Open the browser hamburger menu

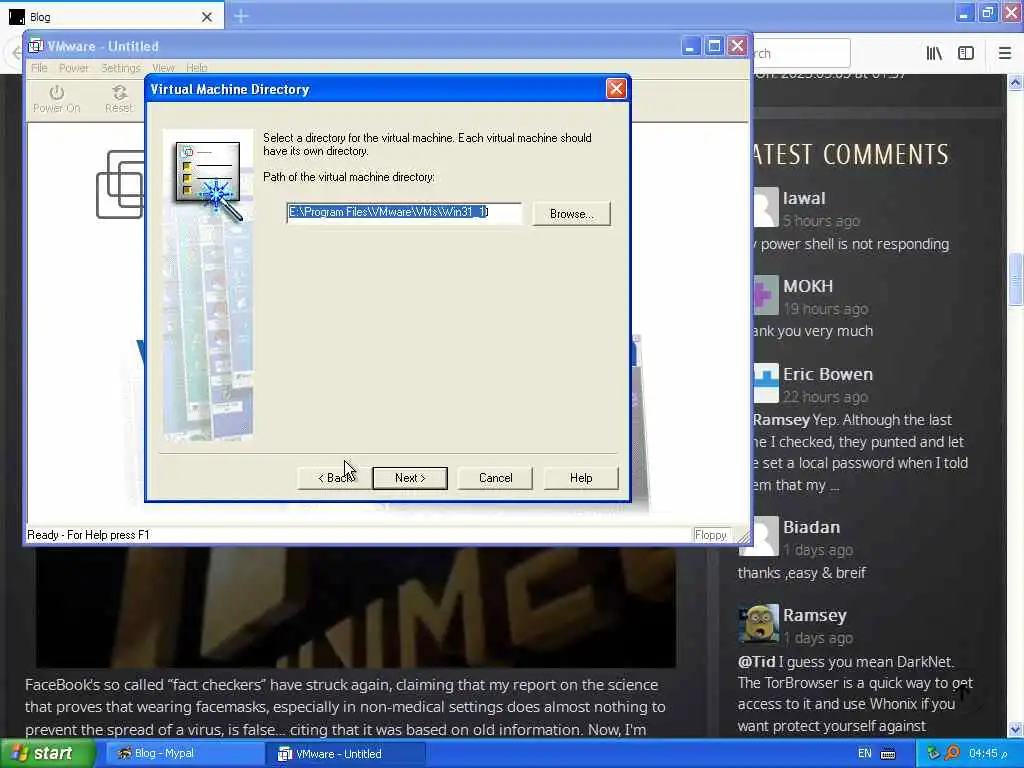[x=1005, y=54]
